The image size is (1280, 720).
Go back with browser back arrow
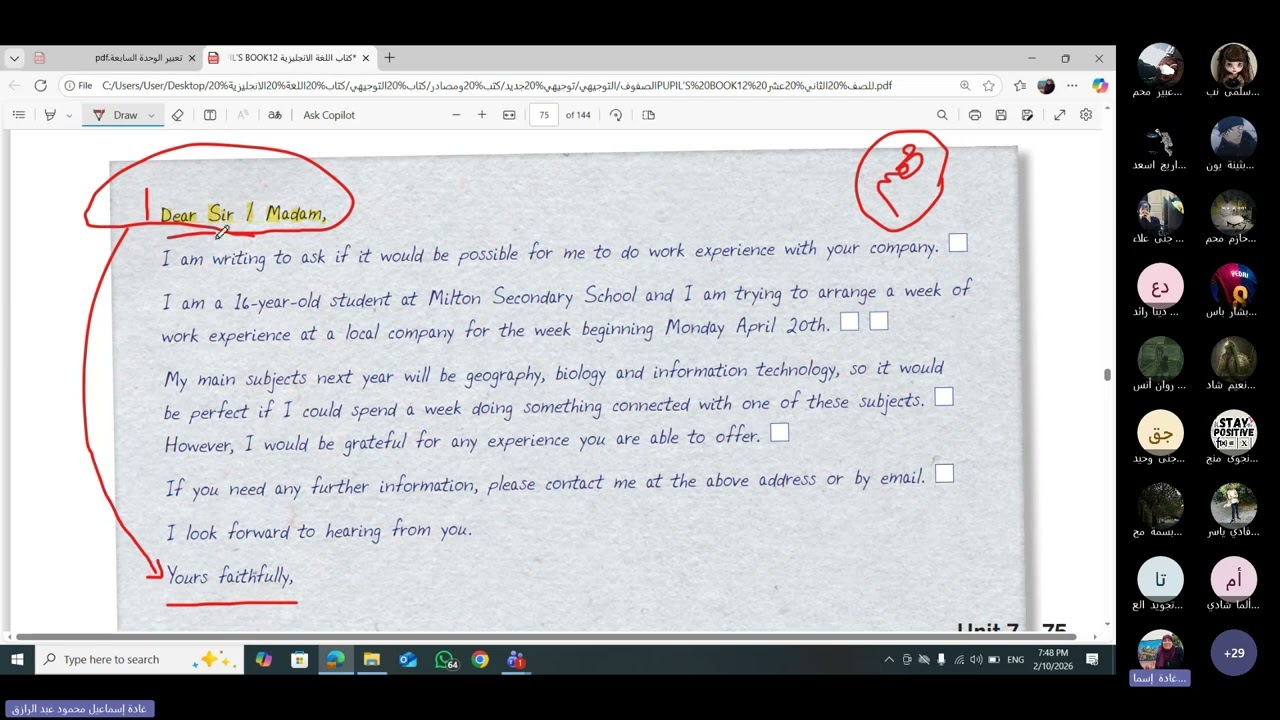click(15, 86)
